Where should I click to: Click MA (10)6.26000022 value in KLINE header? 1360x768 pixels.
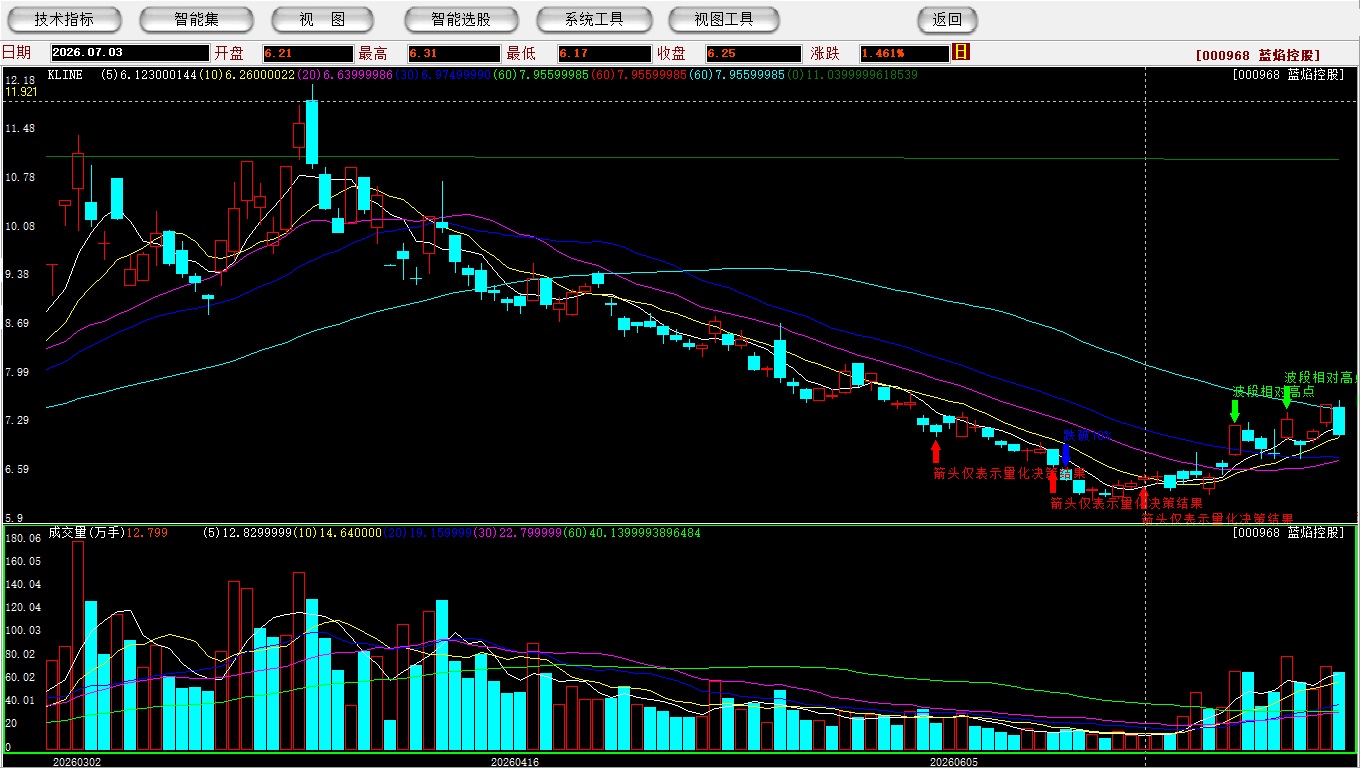coord(246,75)
